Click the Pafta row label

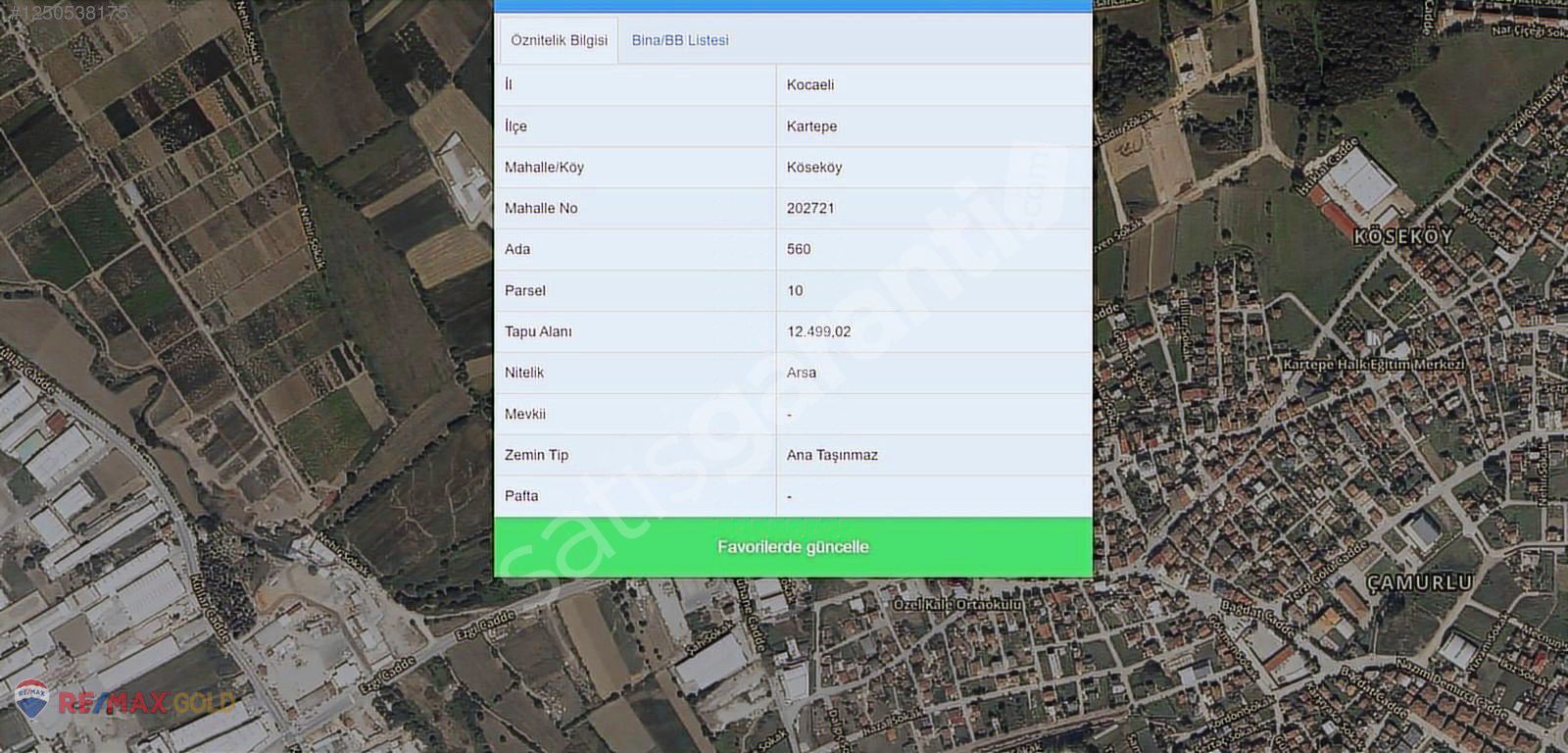(x=520, y=496)
